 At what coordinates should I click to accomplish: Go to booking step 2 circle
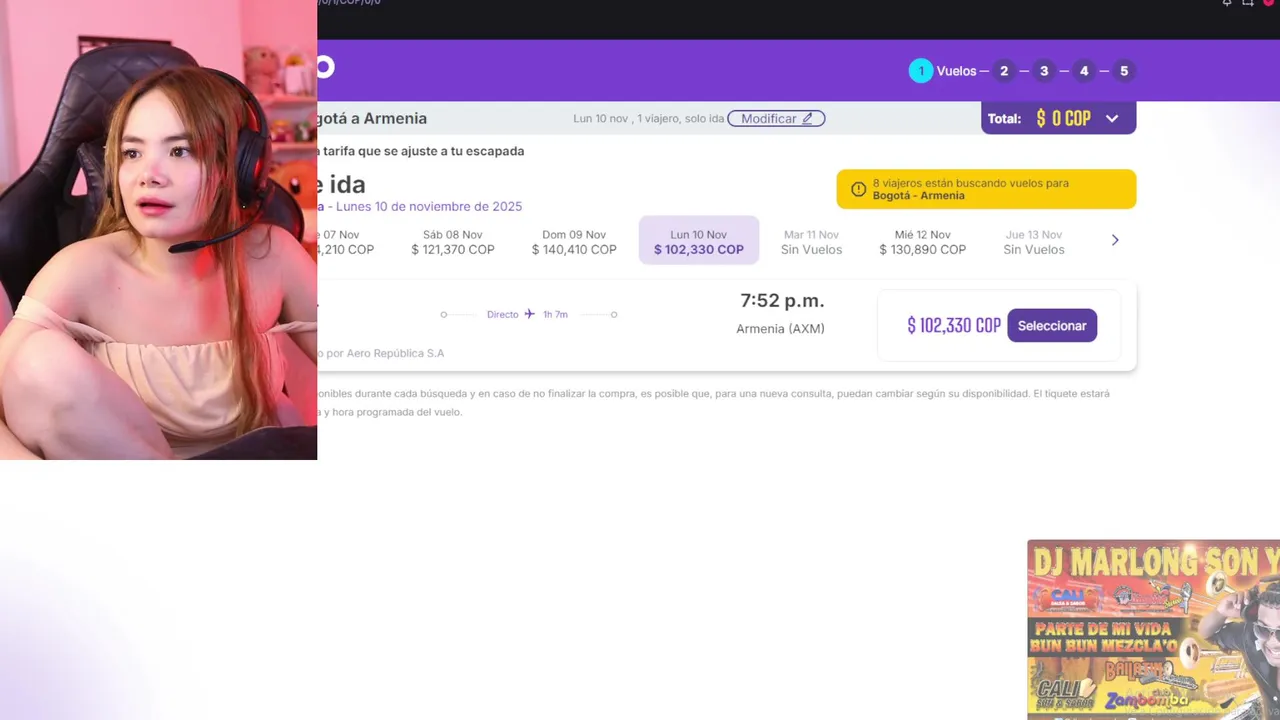click(1004, 71)
